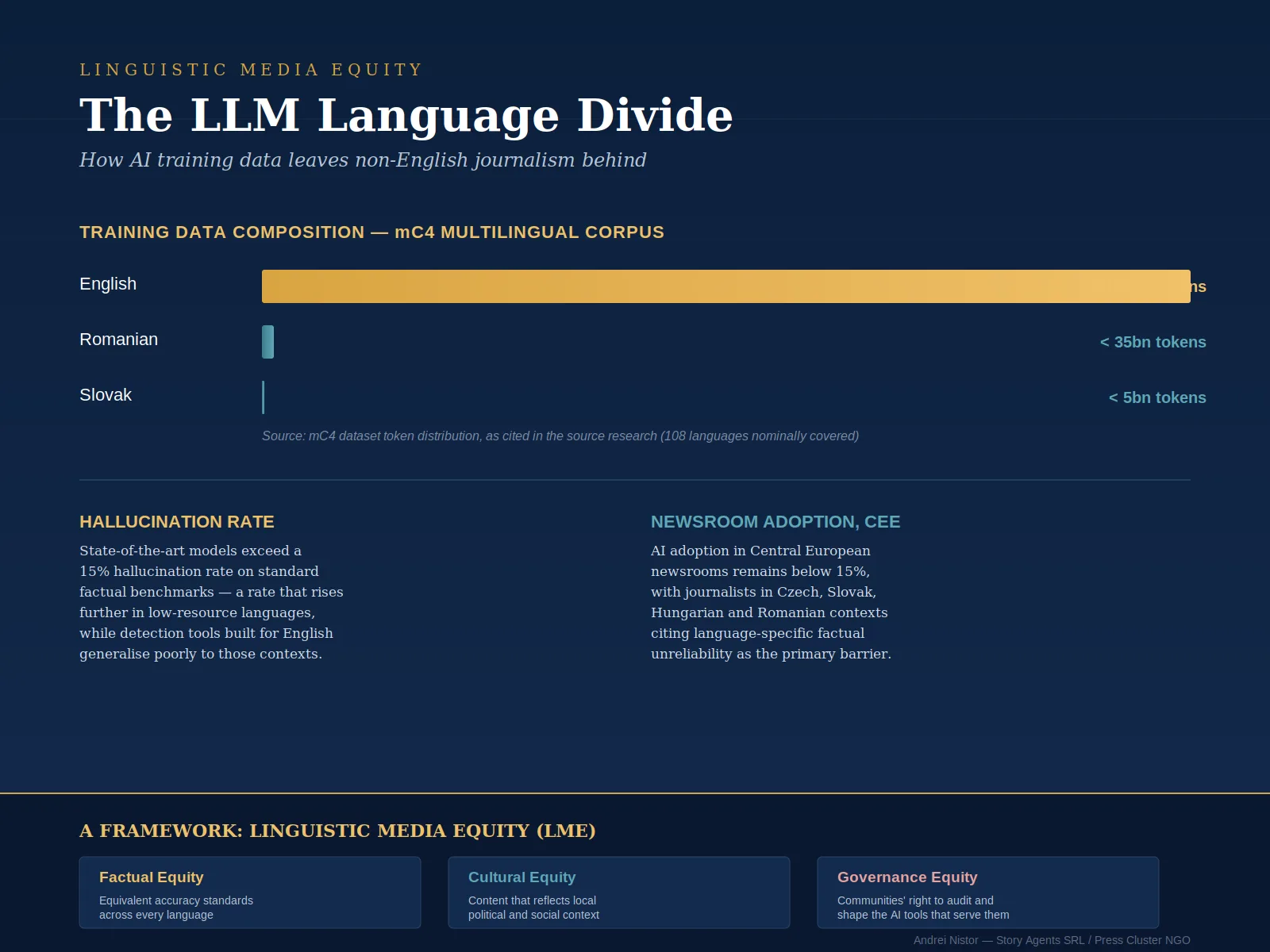The image size is (1270, 952).
Task: Click the 'NEWSROOM ADOPTION, CEE' heading
Action: [775, 522]
